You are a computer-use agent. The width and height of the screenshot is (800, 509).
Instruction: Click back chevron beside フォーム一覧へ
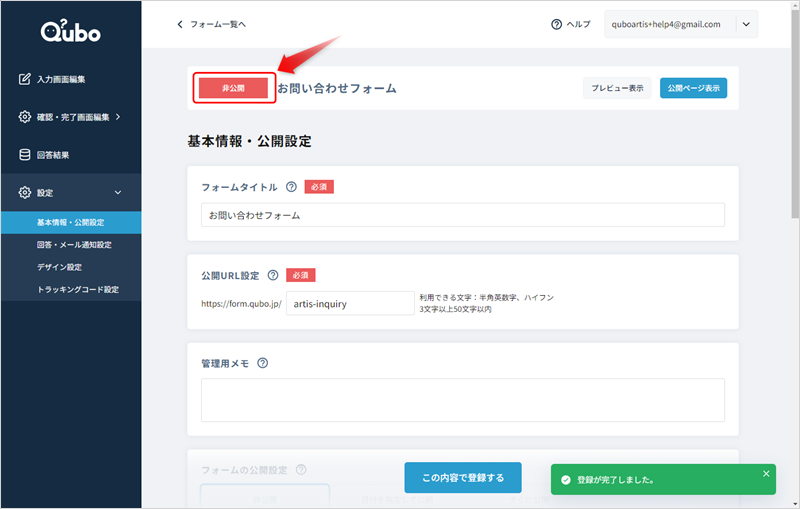(x=180, y=24)
